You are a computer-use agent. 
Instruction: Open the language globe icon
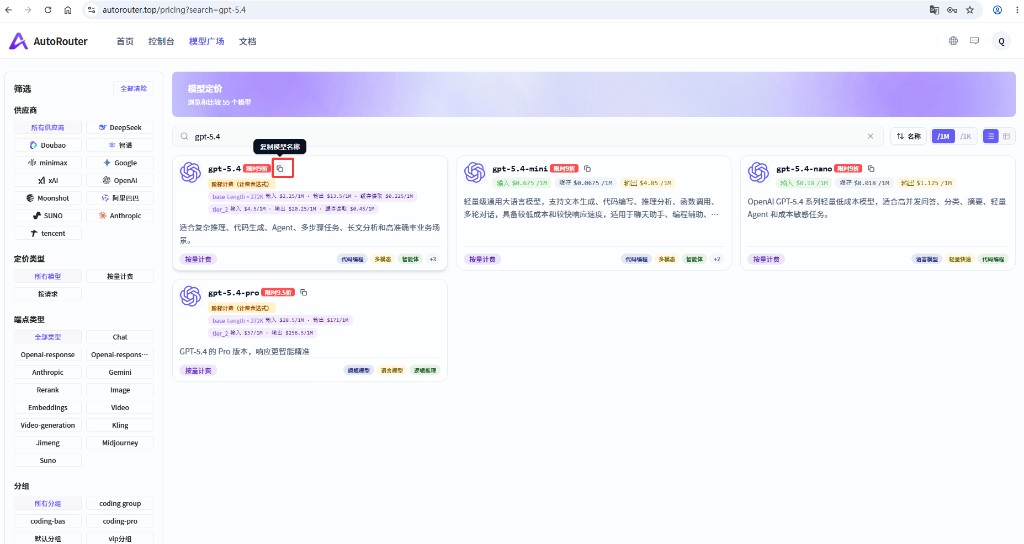click(x=953, y=40)
